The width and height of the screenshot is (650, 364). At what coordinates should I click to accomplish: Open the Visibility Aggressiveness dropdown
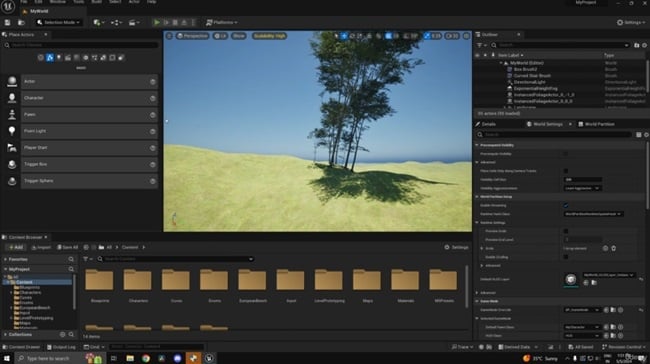(582, 188)
